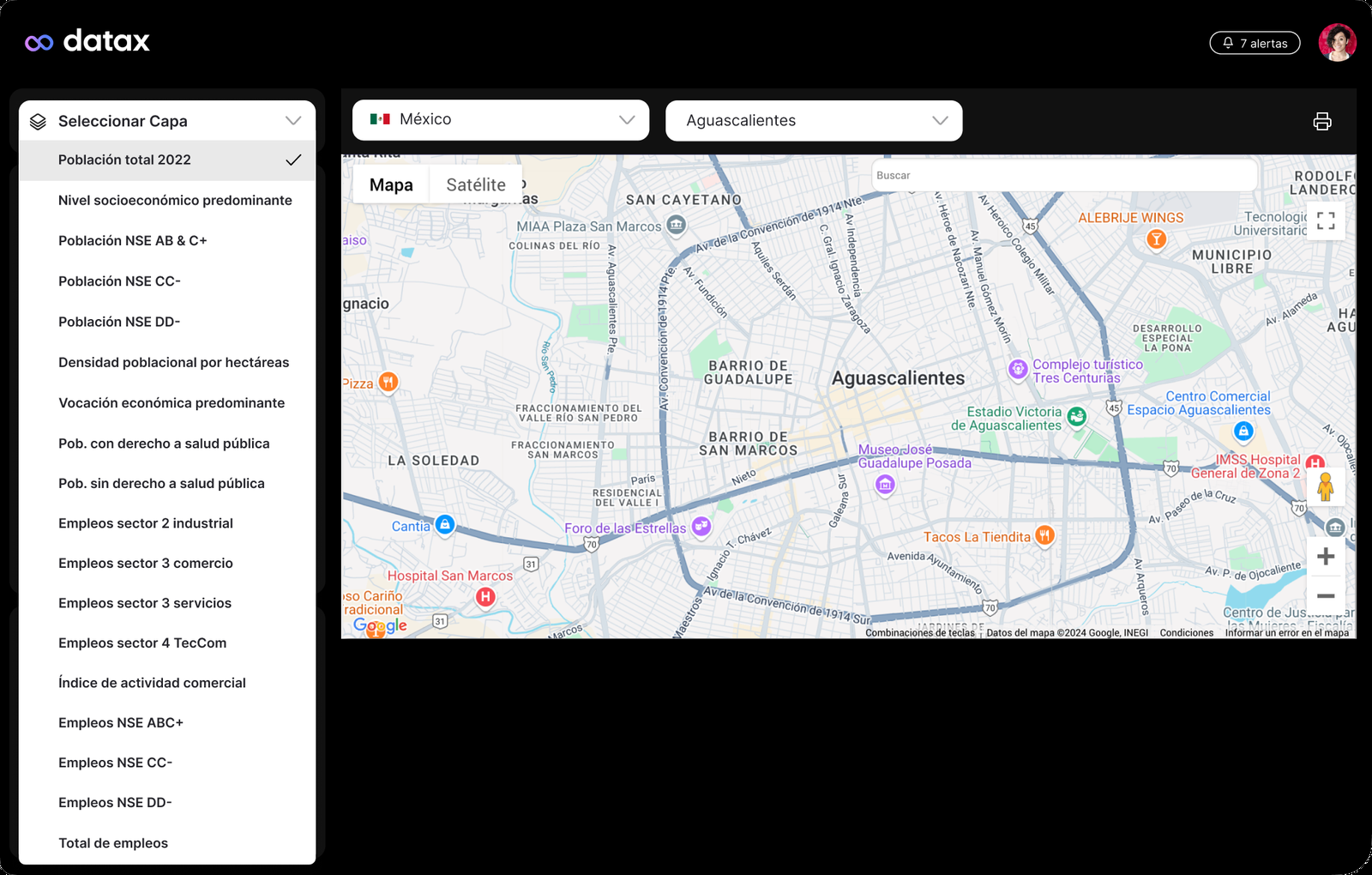Click the MIAA Plaza San Marcos marker
1372x875 pixels.
click(677, 226)
